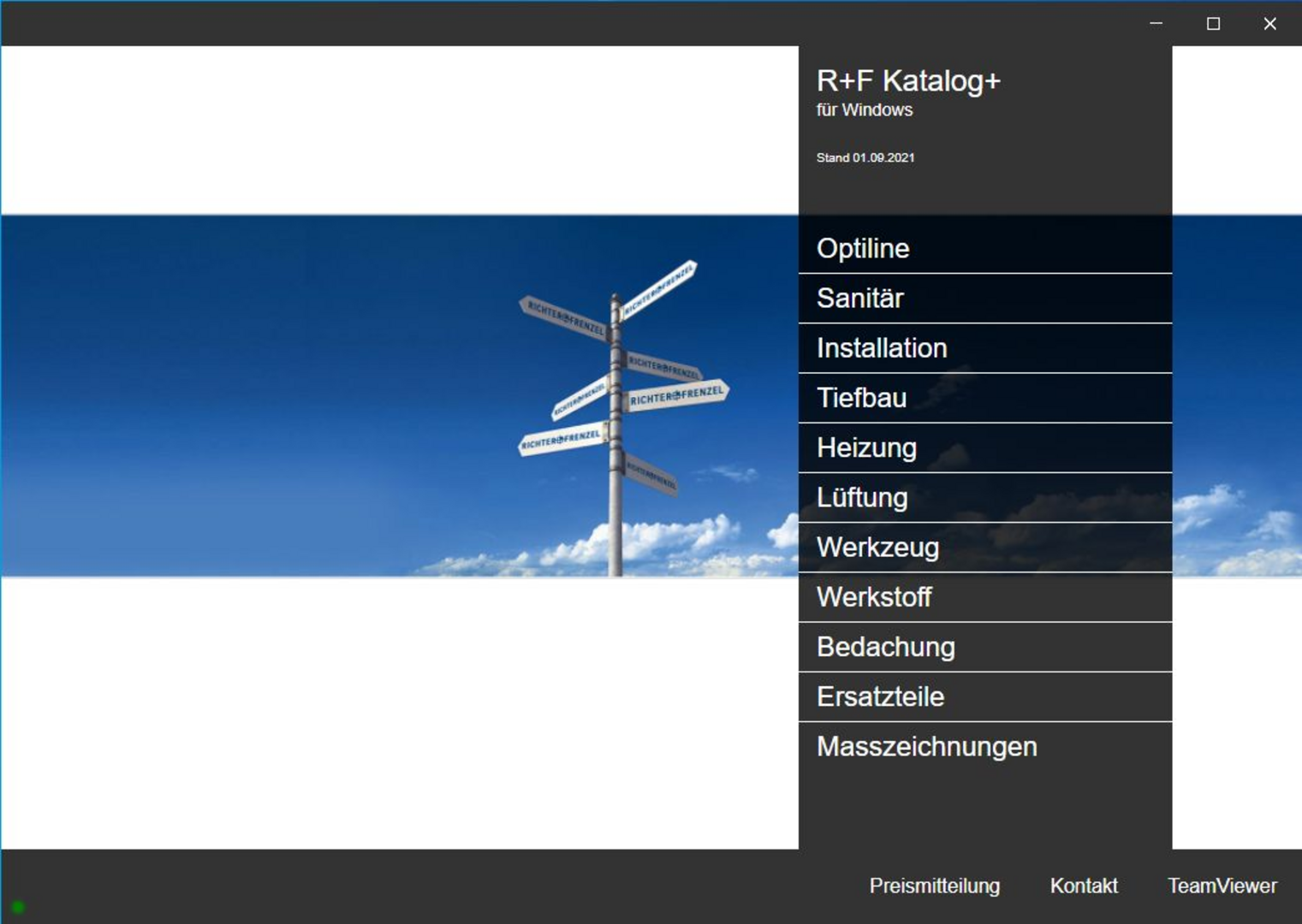Click the green status indicator dot
The width and height of the screenshot is (1302, 924).
coord(18,907)
